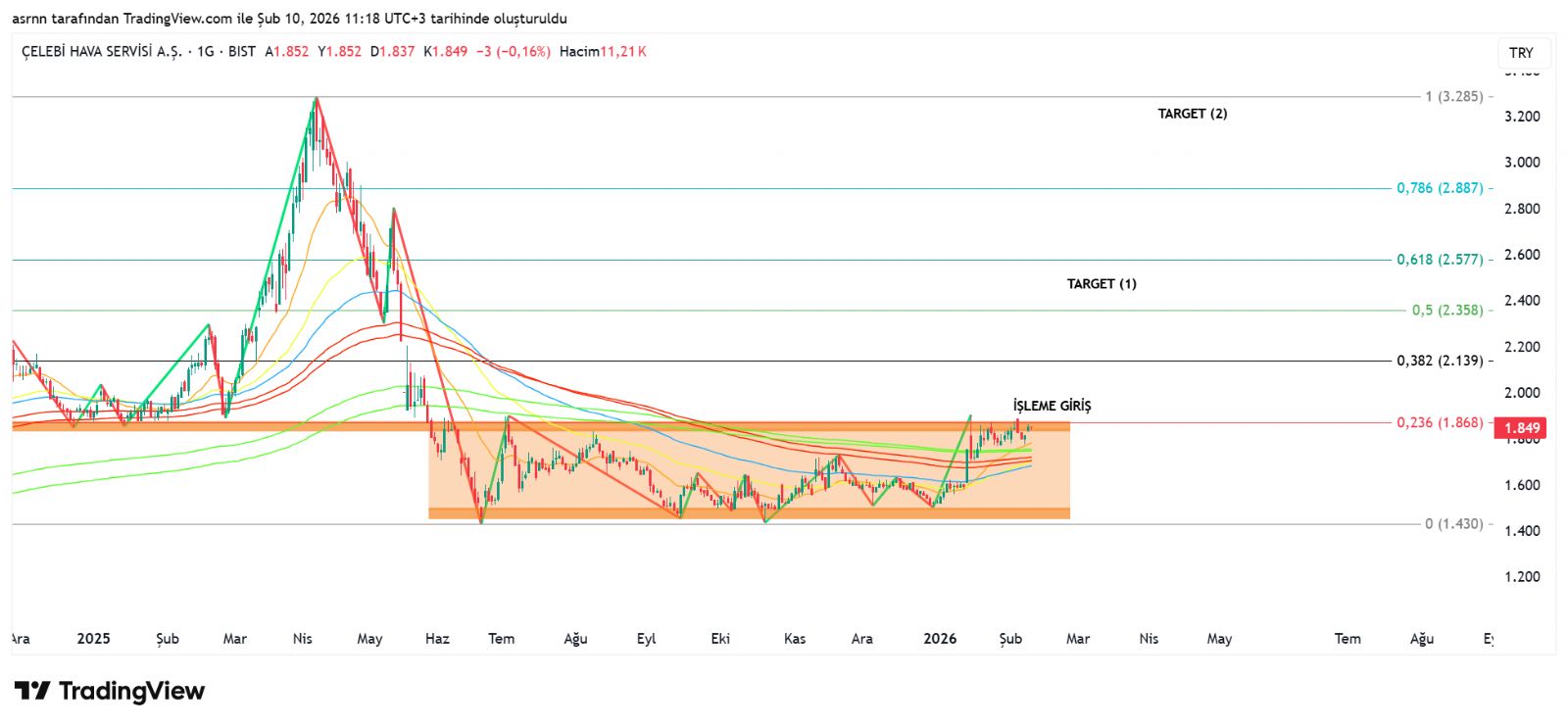Select the 0,5 (2.358) Fibonacci level label
The height and width of the screenshot is (727, 1568).
coord(1446,311)
